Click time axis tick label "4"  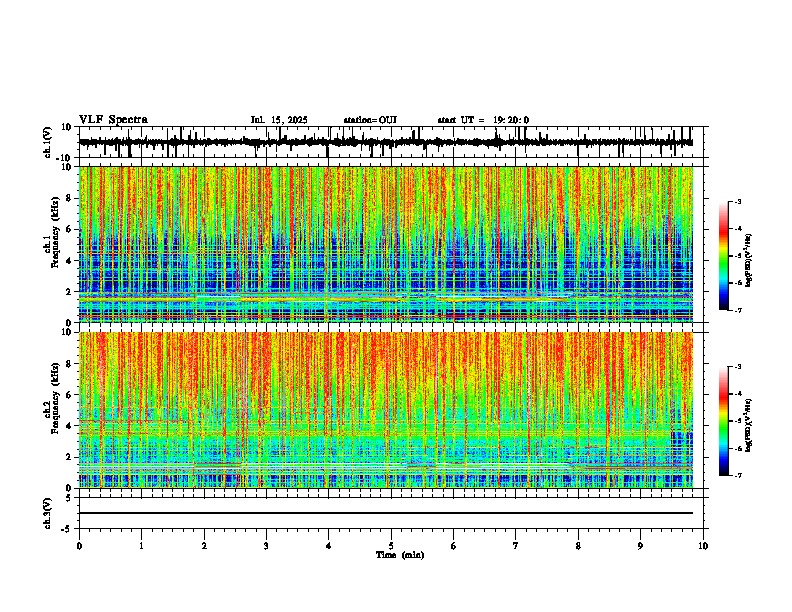(329, 546)
